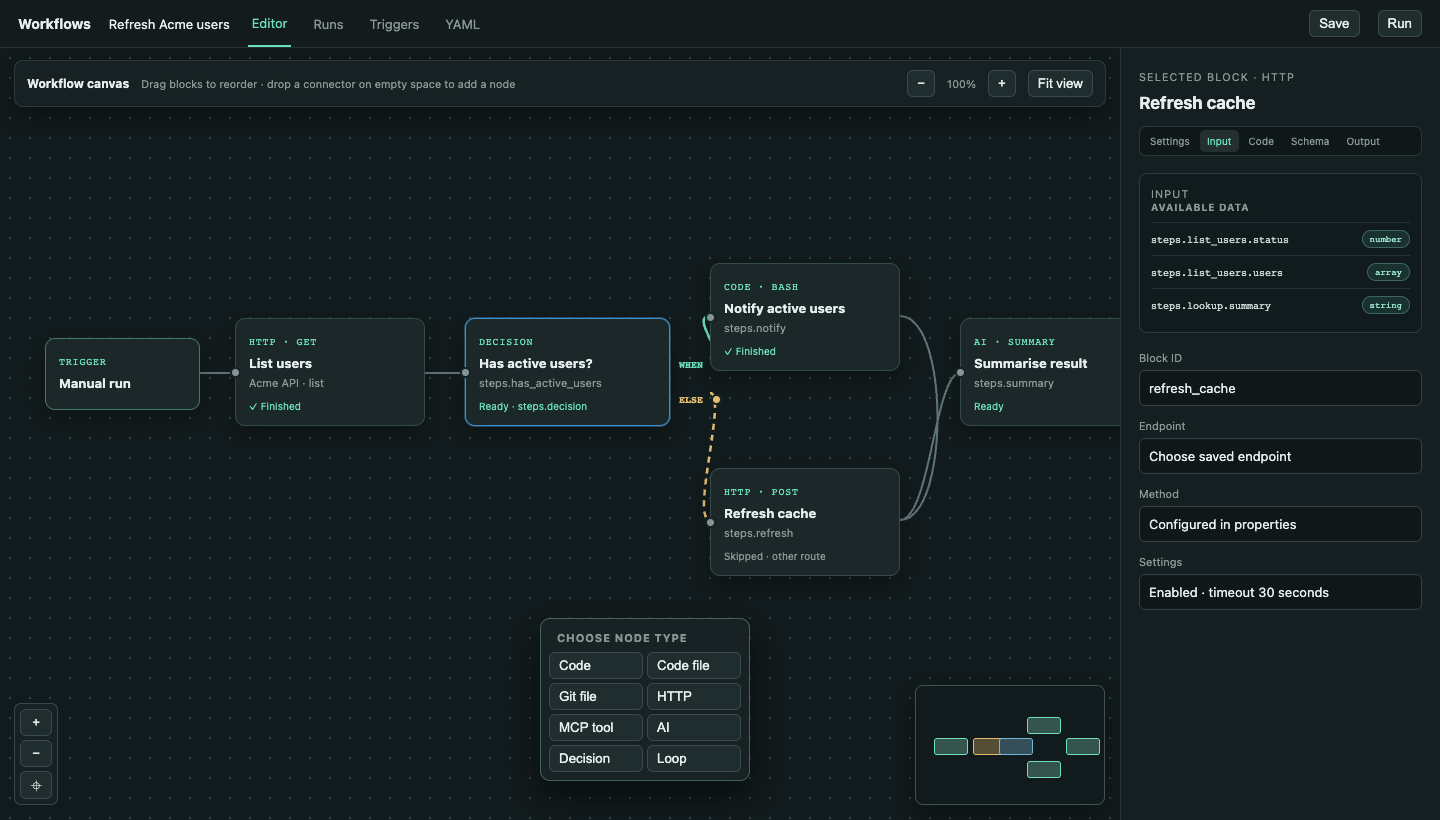Image resolution: width=1440 pixels, height=820 pixels.
Task: Click the bottom-left zoom out minus control
Action: 36,753
